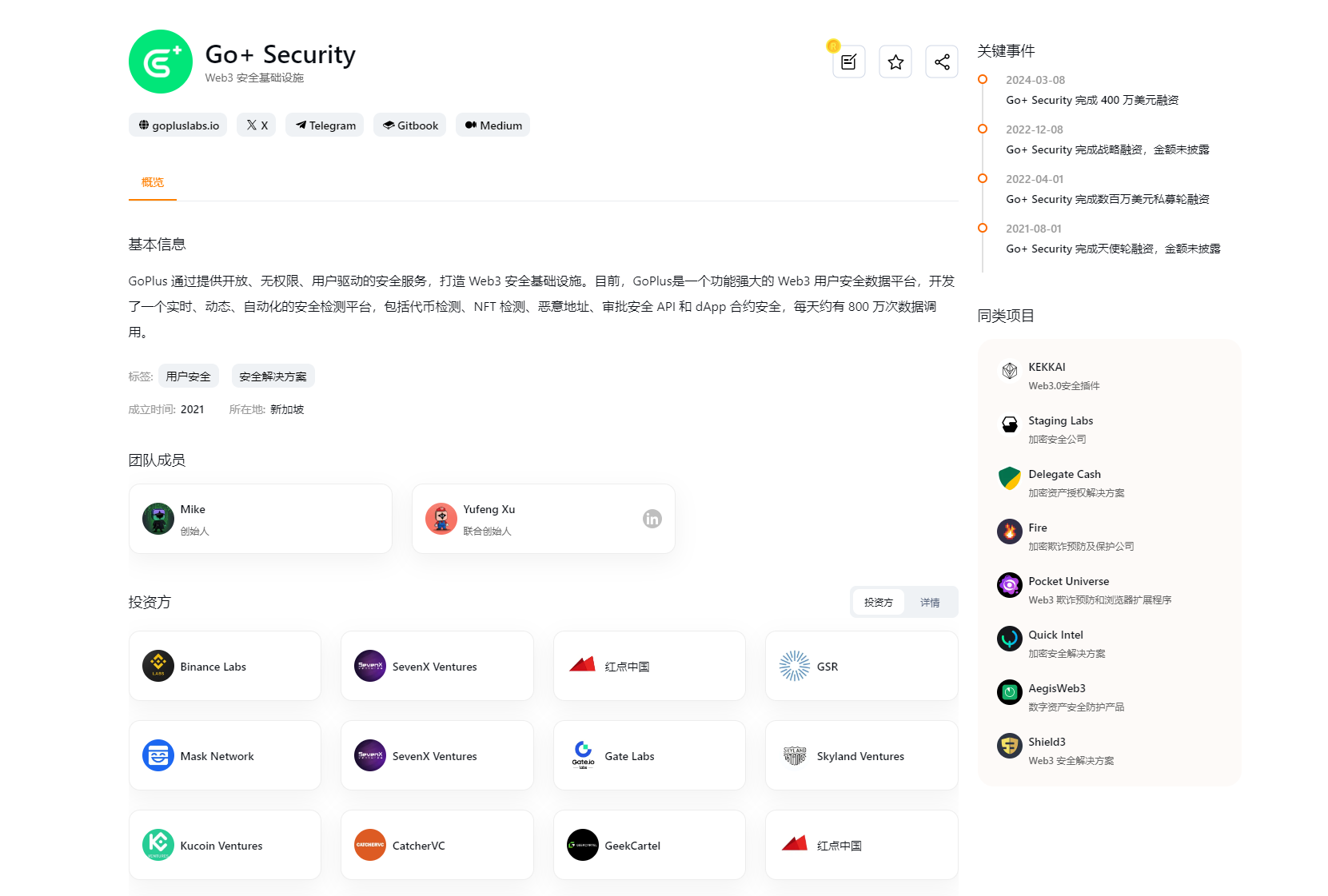Click the GSR starburst logo
Viewport: 1328px width, 896px height.
pyautogui.click(x=795, y=666)
